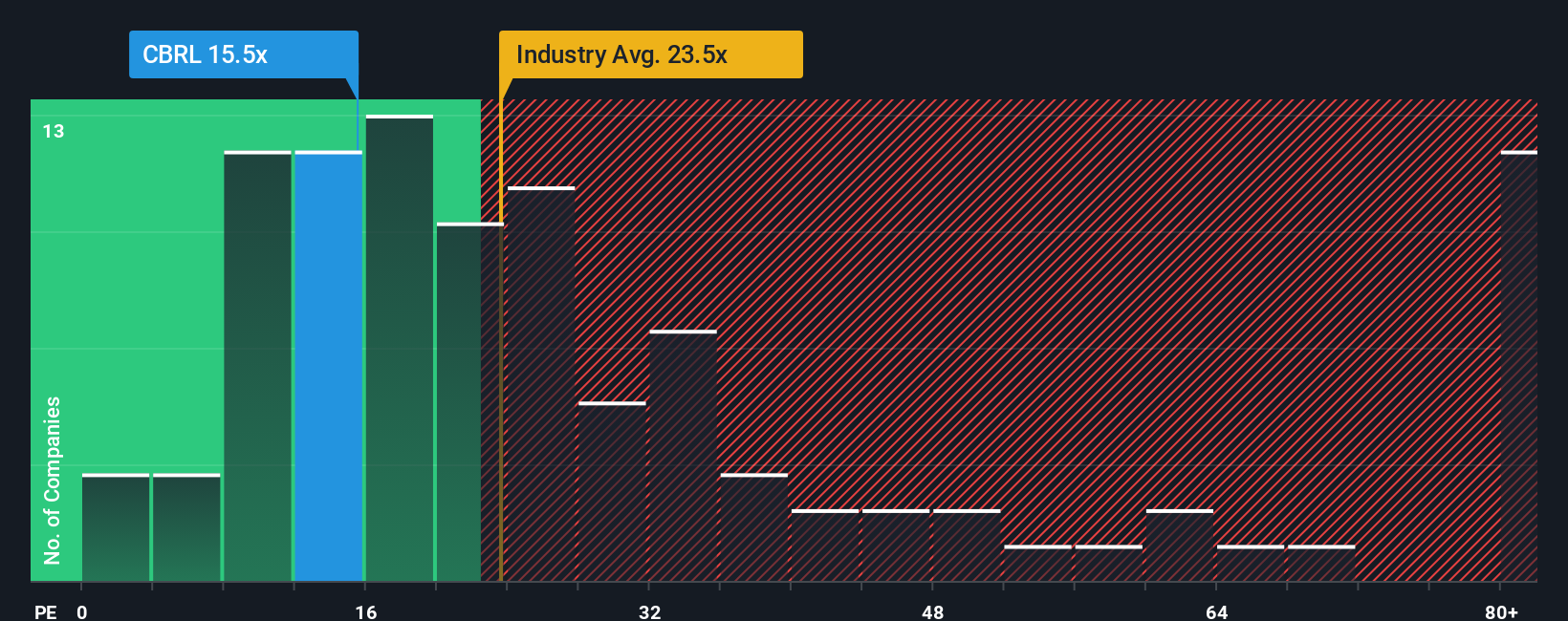This screenshot has height=621, width=1568.
Task: Click the x-axis tick label 16
Action: click(x=366, y=611)
